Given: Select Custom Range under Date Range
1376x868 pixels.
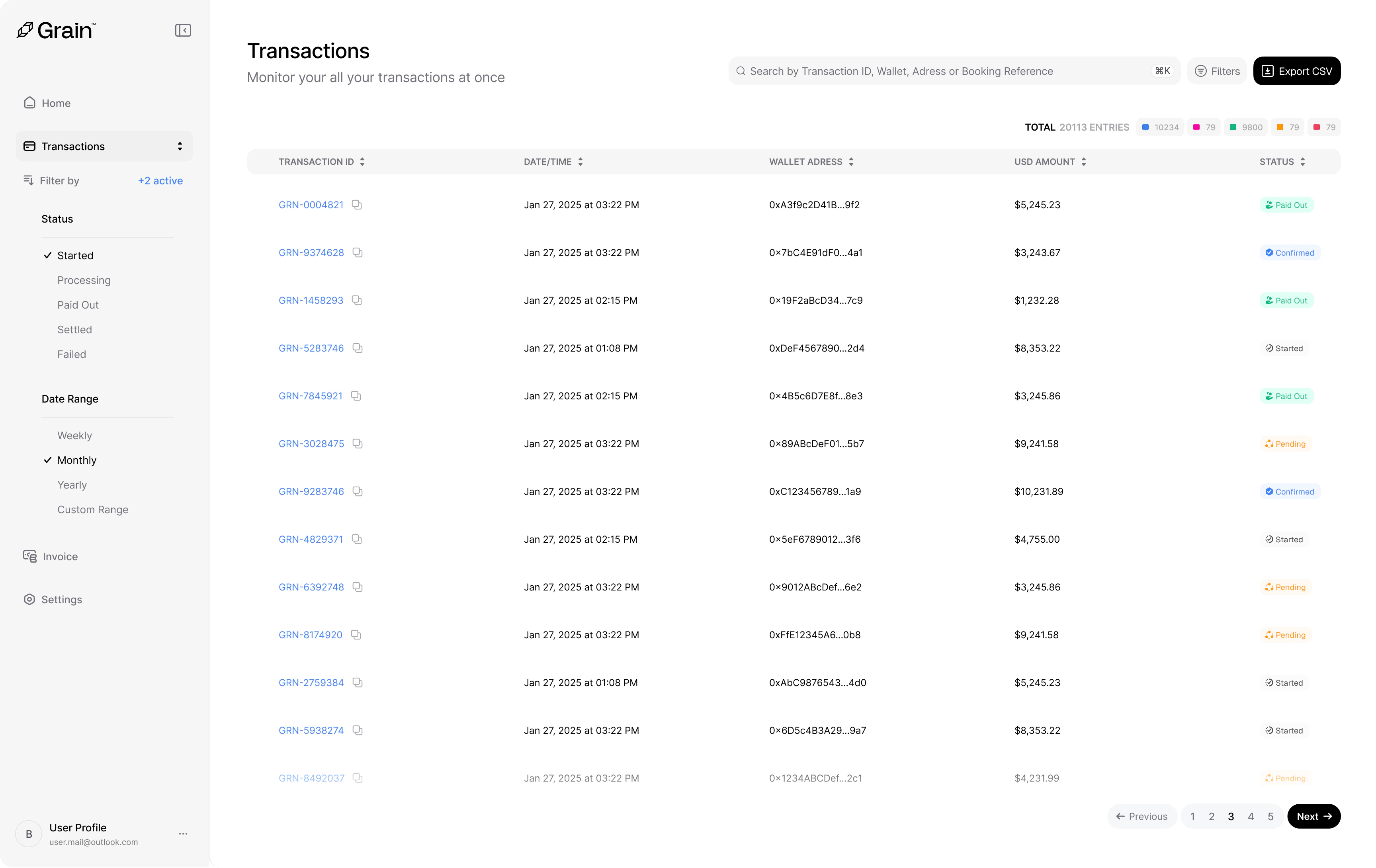Looking at the screenshot, I should click(x=93, y=509).
